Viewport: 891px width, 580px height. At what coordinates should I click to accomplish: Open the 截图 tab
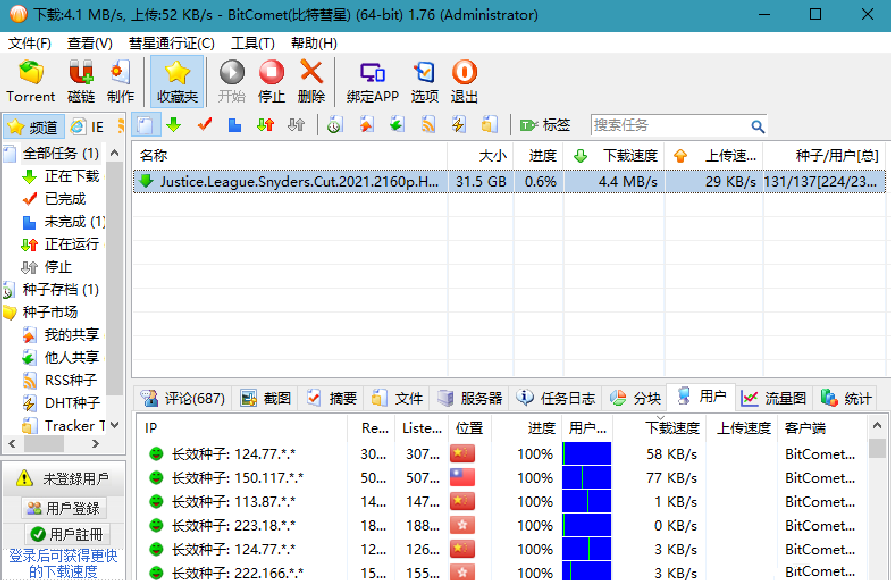coord(266,399)
